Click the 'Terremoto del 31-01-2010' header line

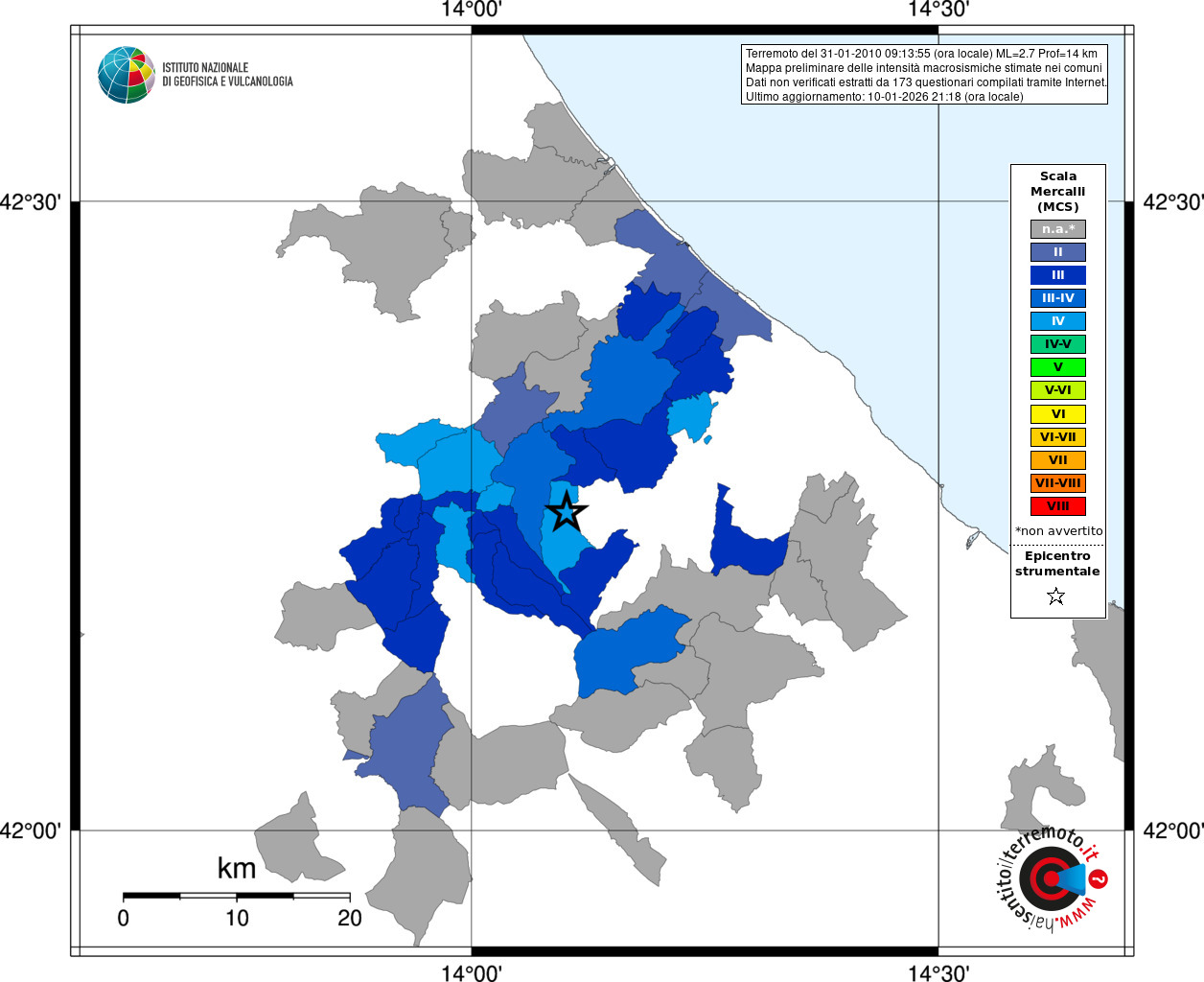coord(921,54)
